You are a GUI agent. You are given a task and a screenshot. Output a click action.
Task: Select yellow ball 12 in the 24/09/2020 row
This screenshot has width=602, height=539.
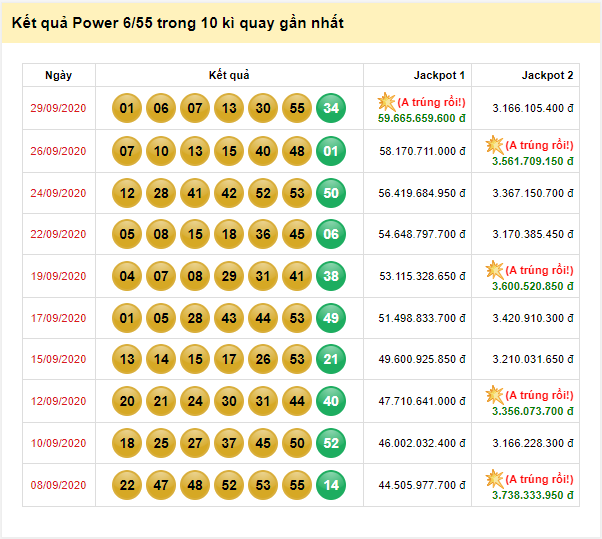click(127, 193)
